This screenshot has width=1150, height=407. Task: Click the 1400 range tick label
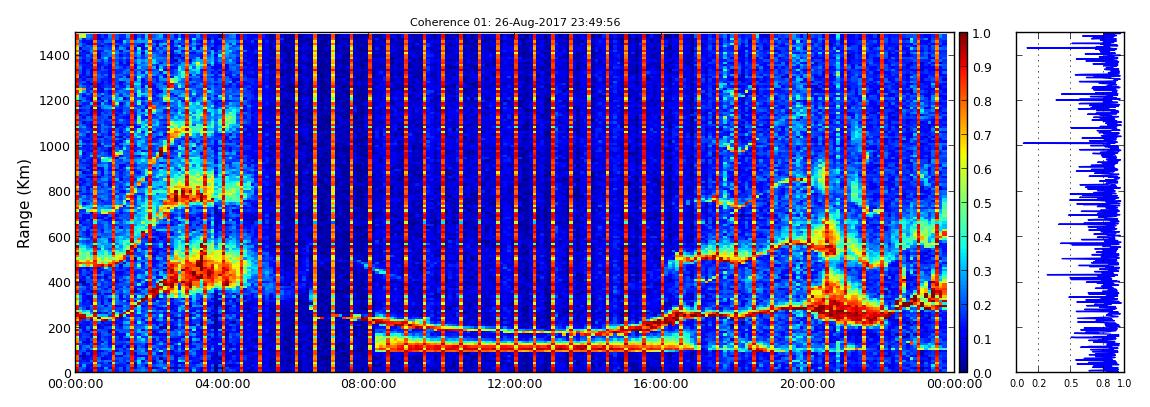[55, 56]
